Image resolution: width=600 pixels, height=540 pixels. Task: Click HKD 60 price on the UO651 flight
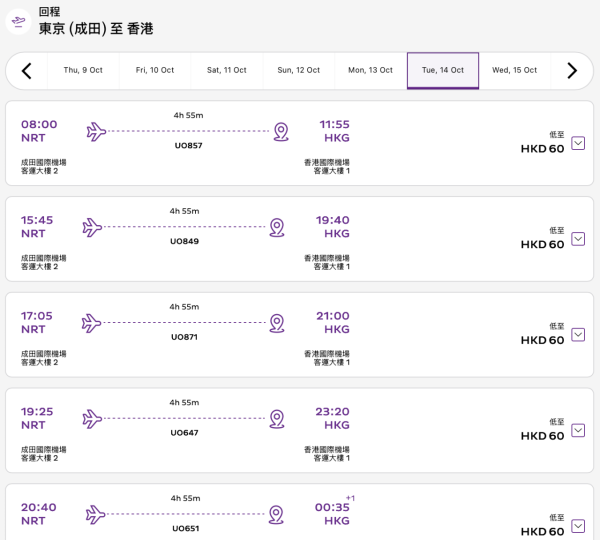click(542, 531)
